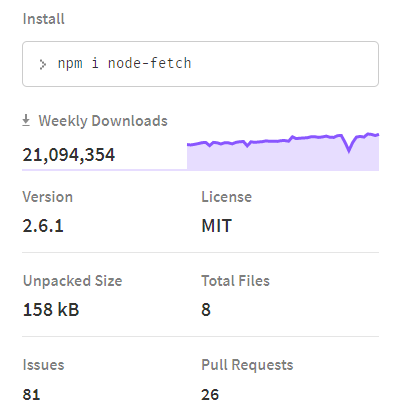Click the sharp dip in the downloads graph
Screen dimensions: 420x419
tap(349, 148)
